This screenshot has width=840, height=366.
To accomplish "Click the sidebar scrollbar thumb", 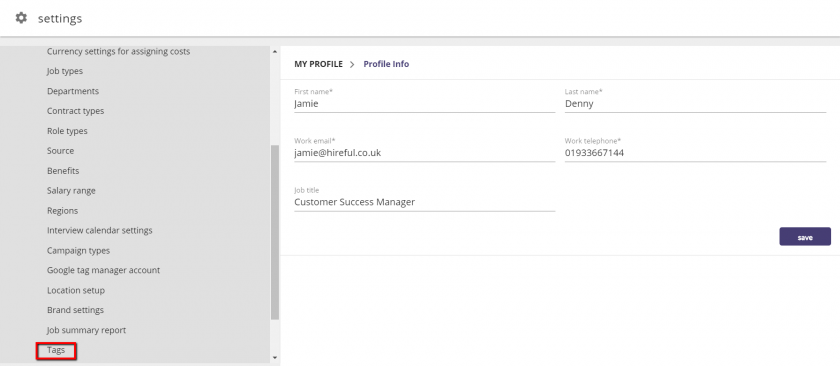I will pos(275,232).
